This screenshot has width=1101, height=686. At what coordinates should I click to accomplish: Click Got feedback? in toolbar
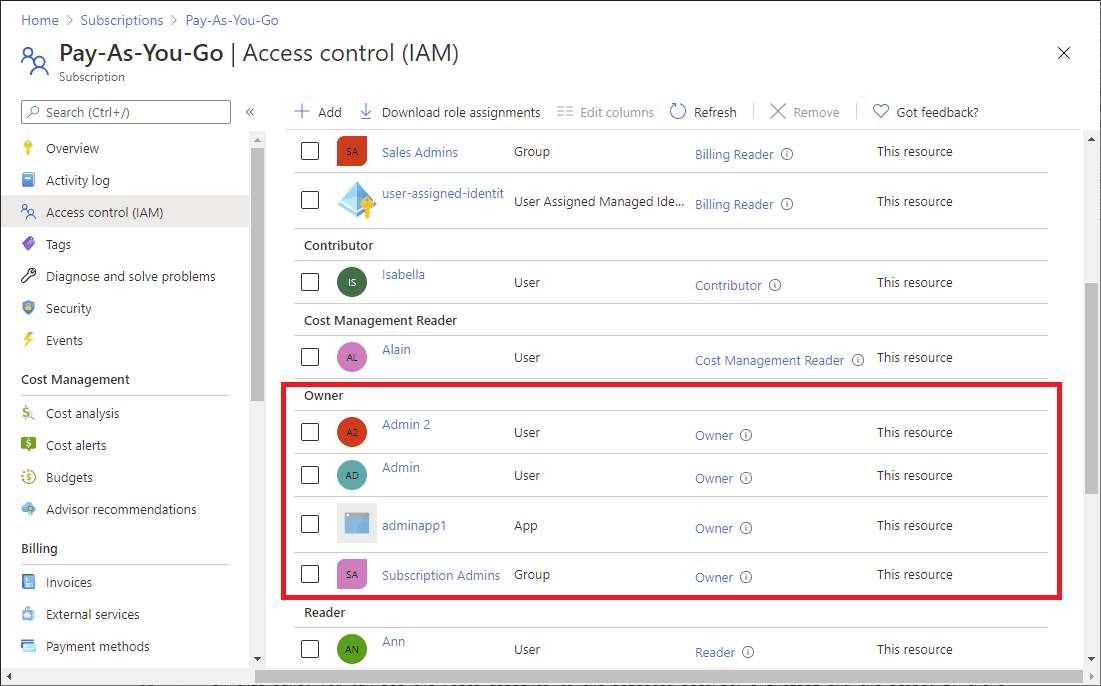pos(925,112)
